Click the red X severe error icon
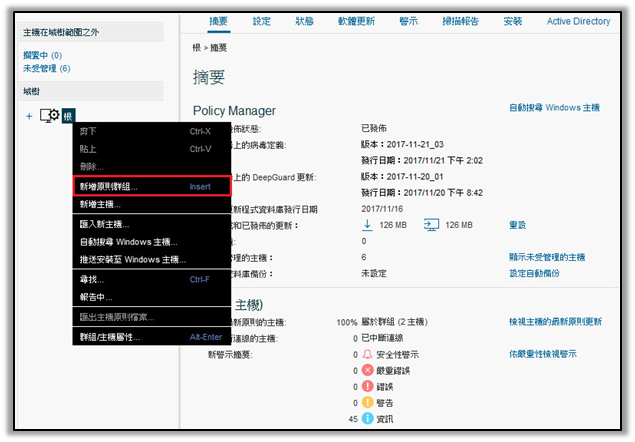This screenshot has height=442, width=635. click(x=367, y=370)
